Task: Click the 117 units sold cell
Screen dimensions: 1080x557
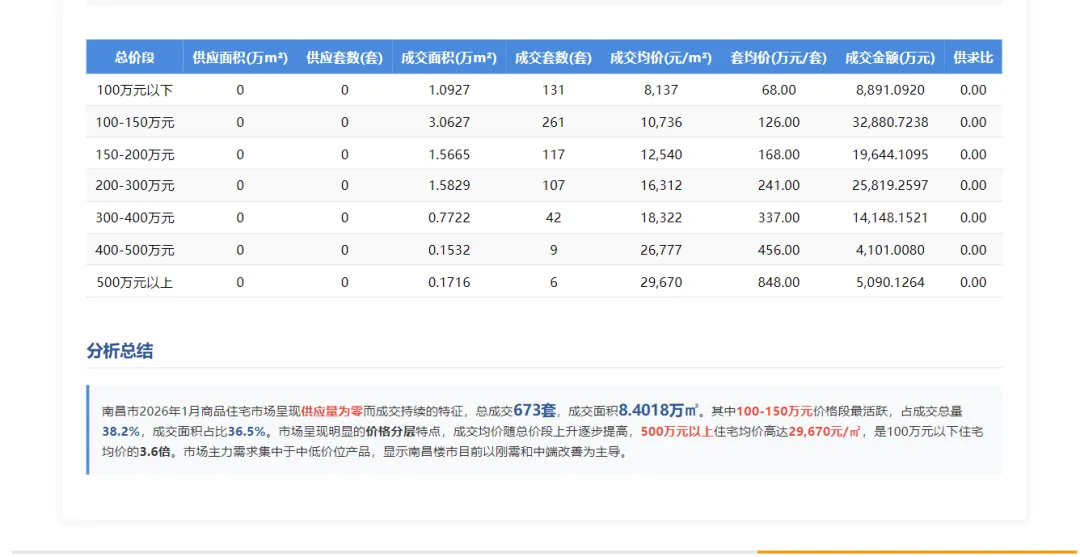Action: click(x=553, y=155)
